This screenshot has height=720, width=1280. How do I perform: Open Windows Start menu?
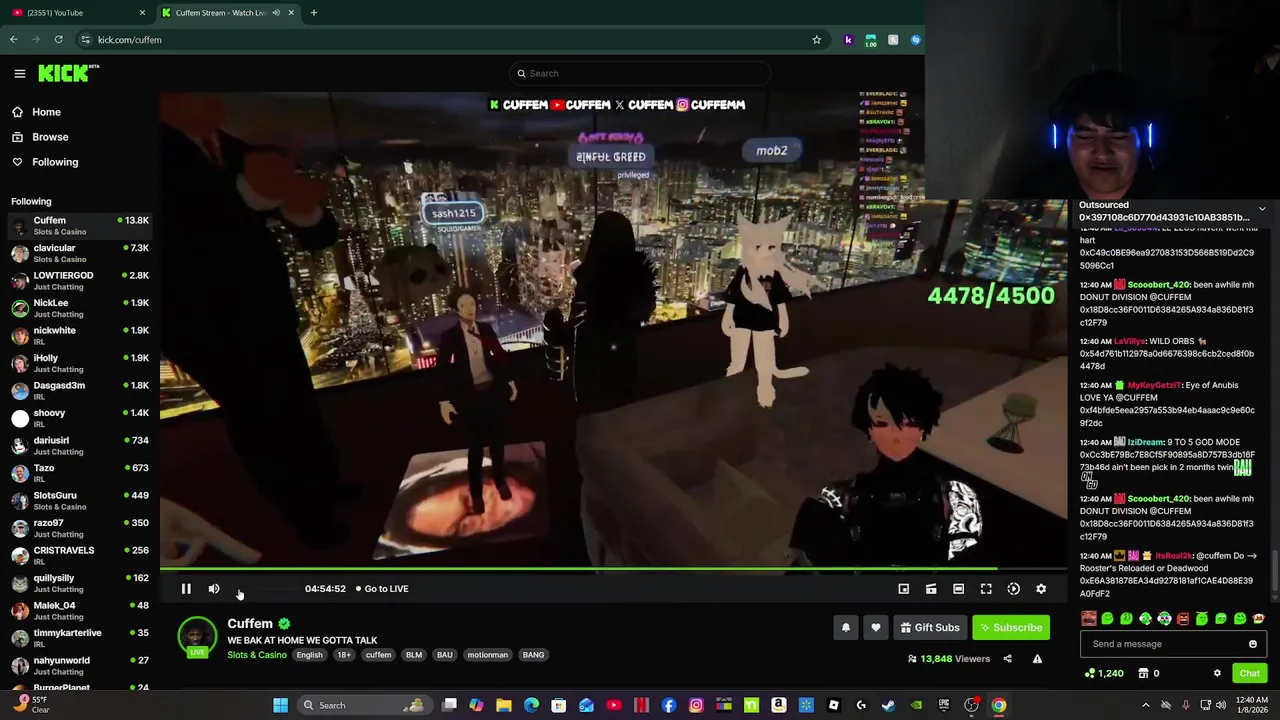point(281,705)
